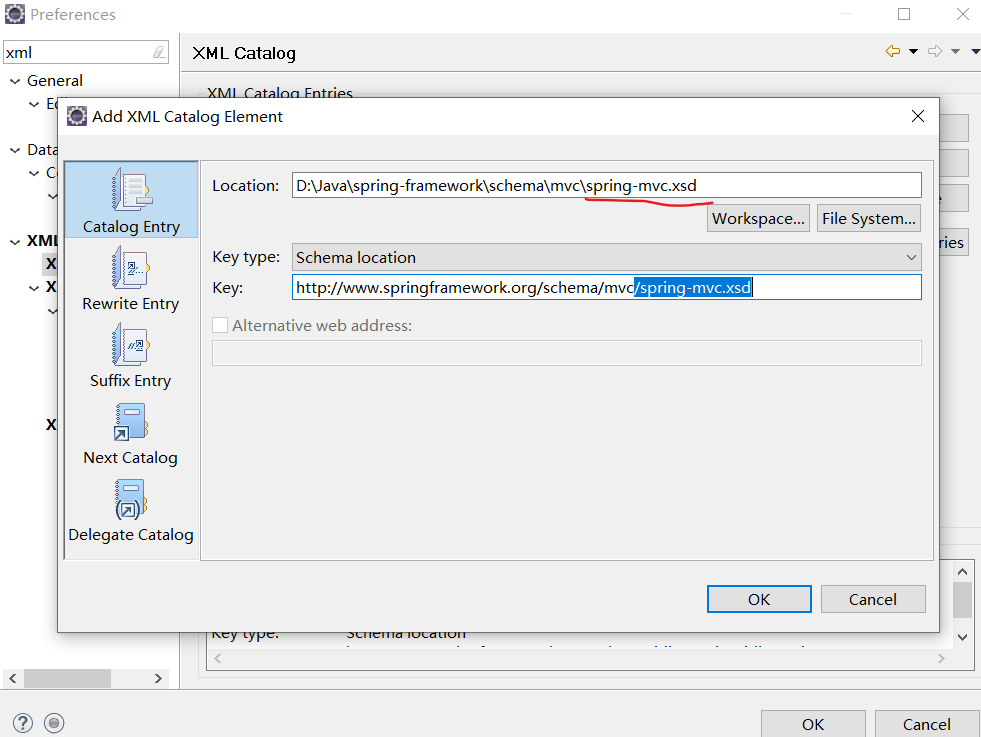Click the Help question mark icon

coord(23,723)
